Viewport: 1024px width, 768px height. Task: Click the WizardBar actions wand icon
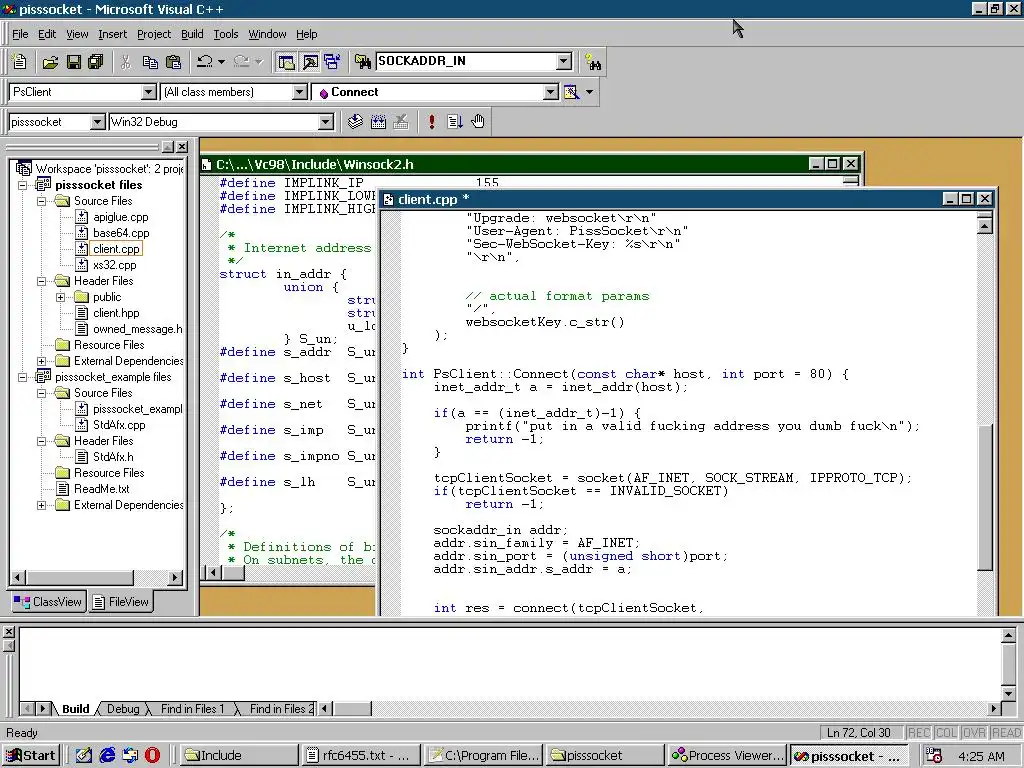click(571, 92)
